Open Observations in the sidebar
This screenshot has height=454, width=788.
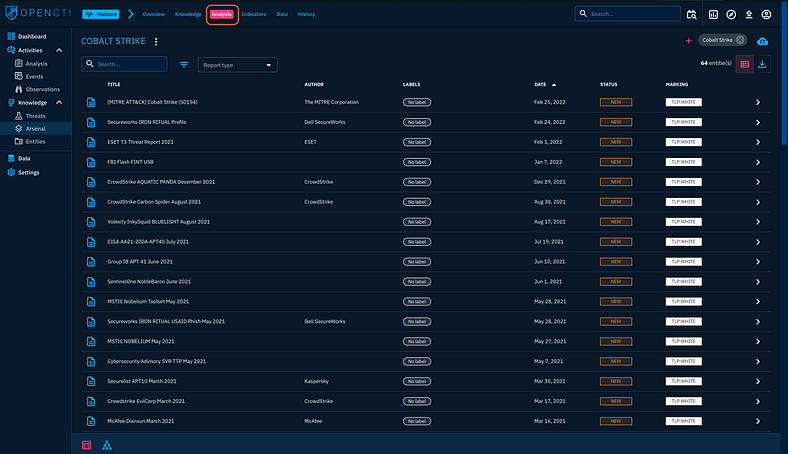tap(35, 89)
